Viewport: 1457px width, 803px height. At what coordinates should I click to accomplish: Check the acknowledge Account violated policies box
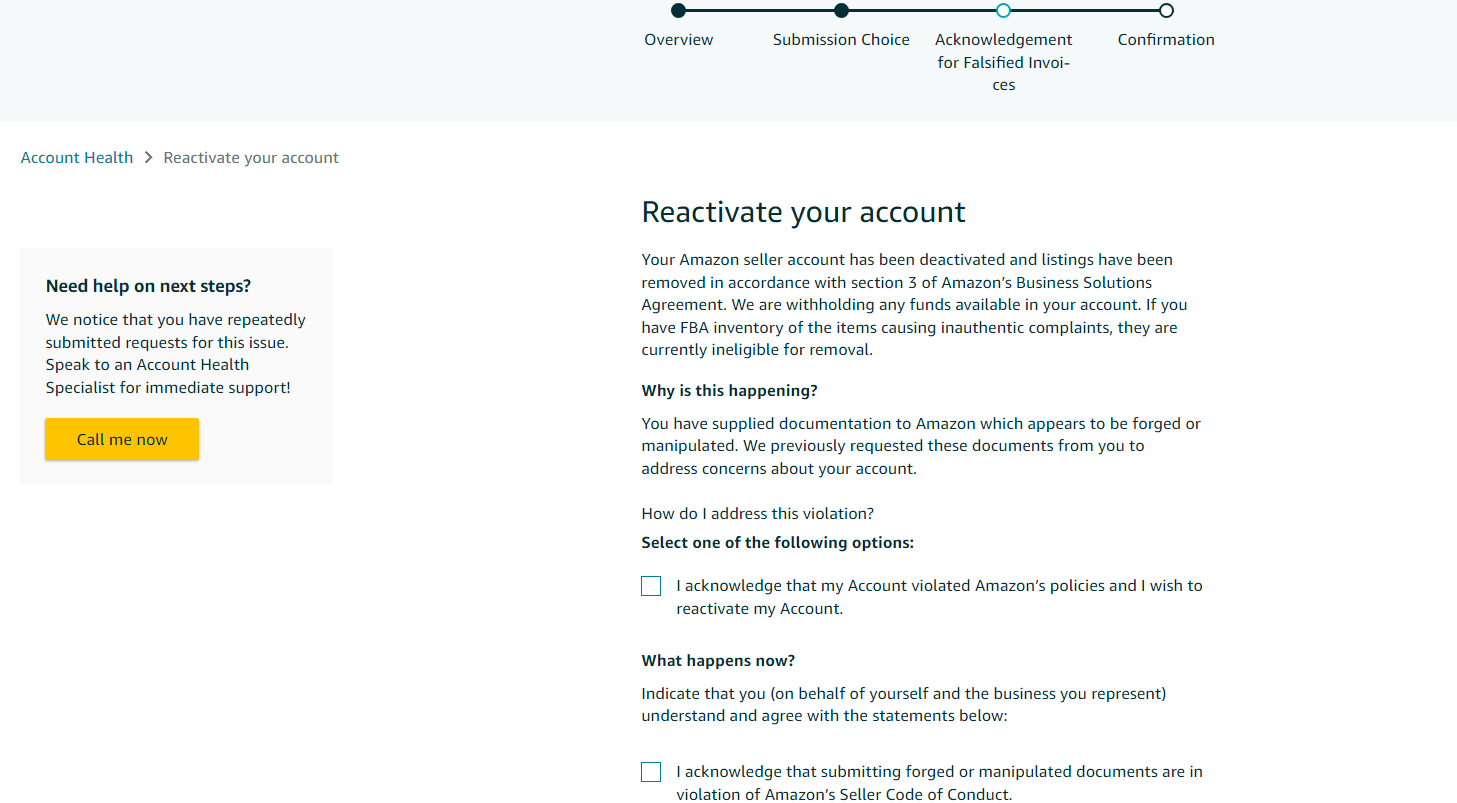(x=651, y=586)
